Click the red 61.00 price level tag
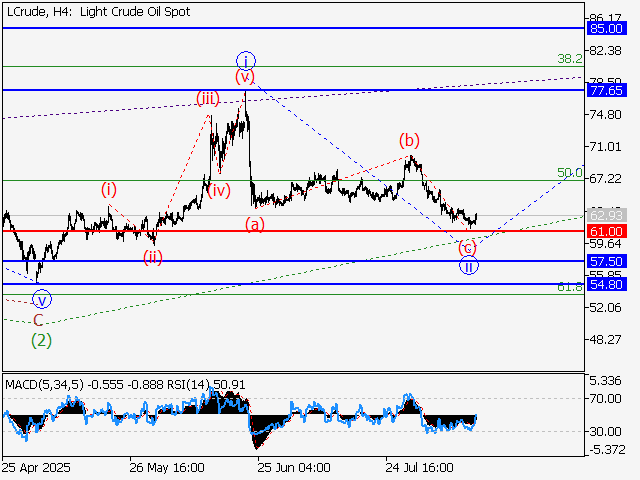The width and height of the screenshot is (640, 480). [607, 231]
